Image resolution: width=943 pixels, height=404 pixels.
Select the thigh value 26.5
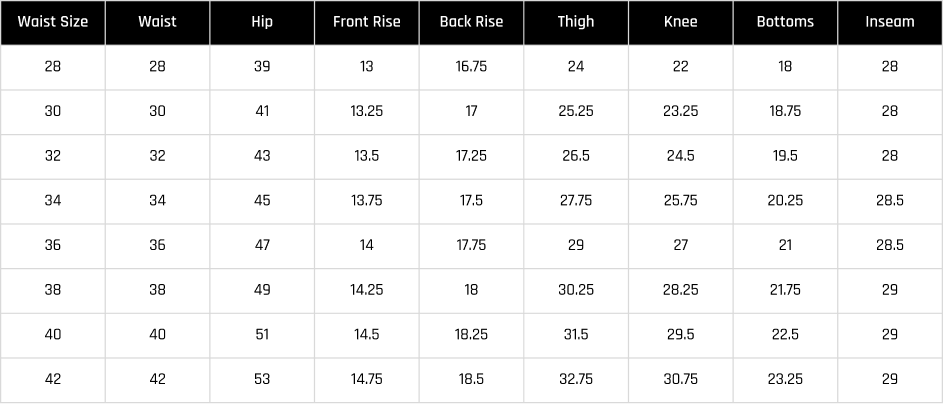576,156
